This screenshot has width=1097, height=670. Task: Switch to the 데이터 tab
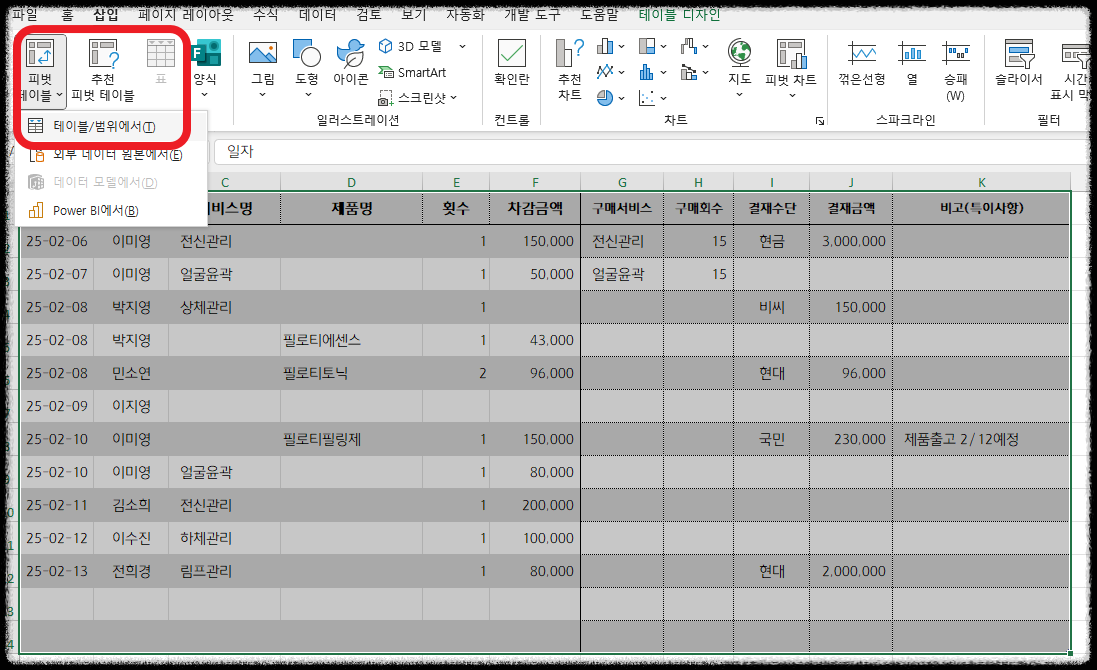click(318, 14)
